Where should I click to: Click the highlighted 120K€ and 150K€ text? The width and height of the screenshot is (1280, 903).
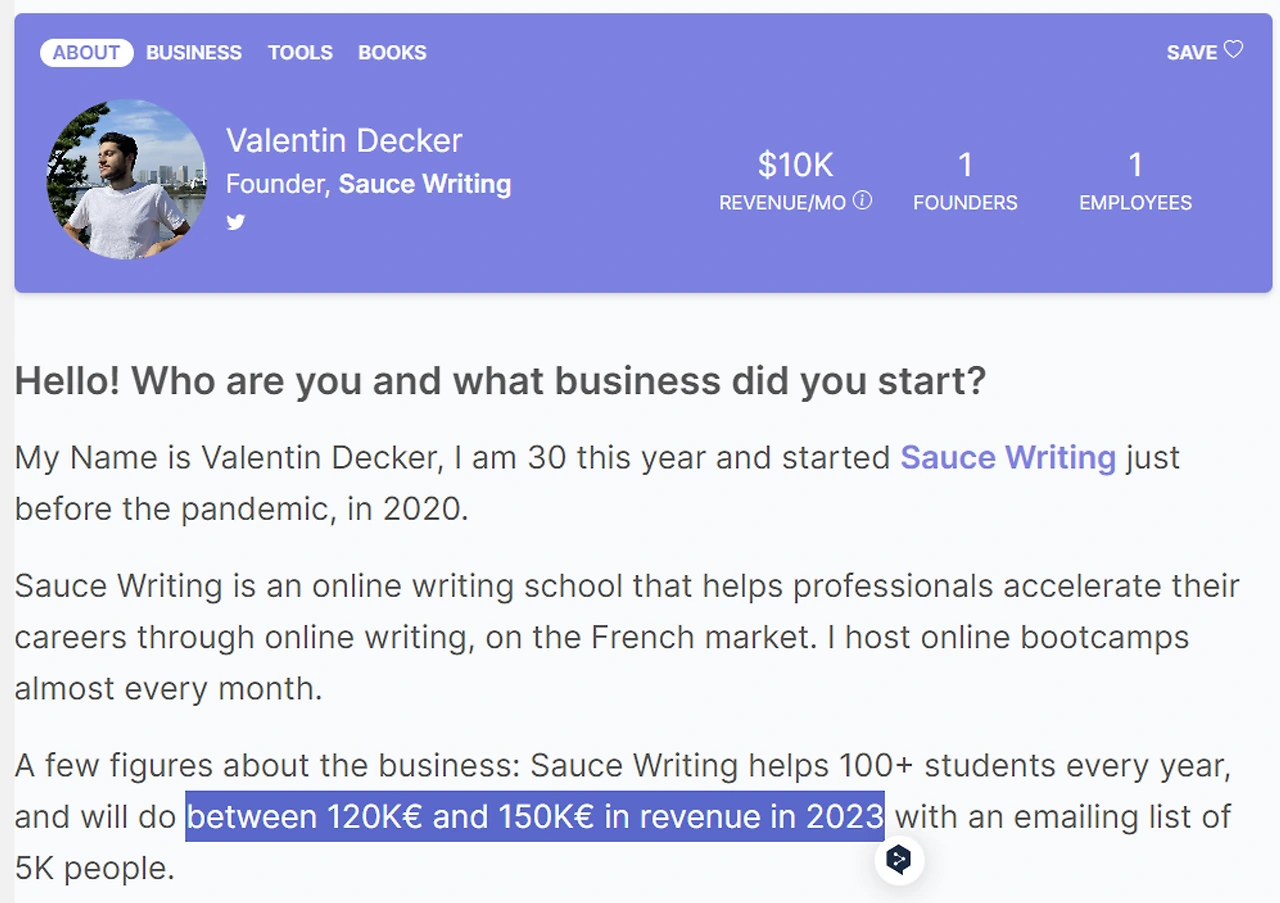(x=535, y=816)
